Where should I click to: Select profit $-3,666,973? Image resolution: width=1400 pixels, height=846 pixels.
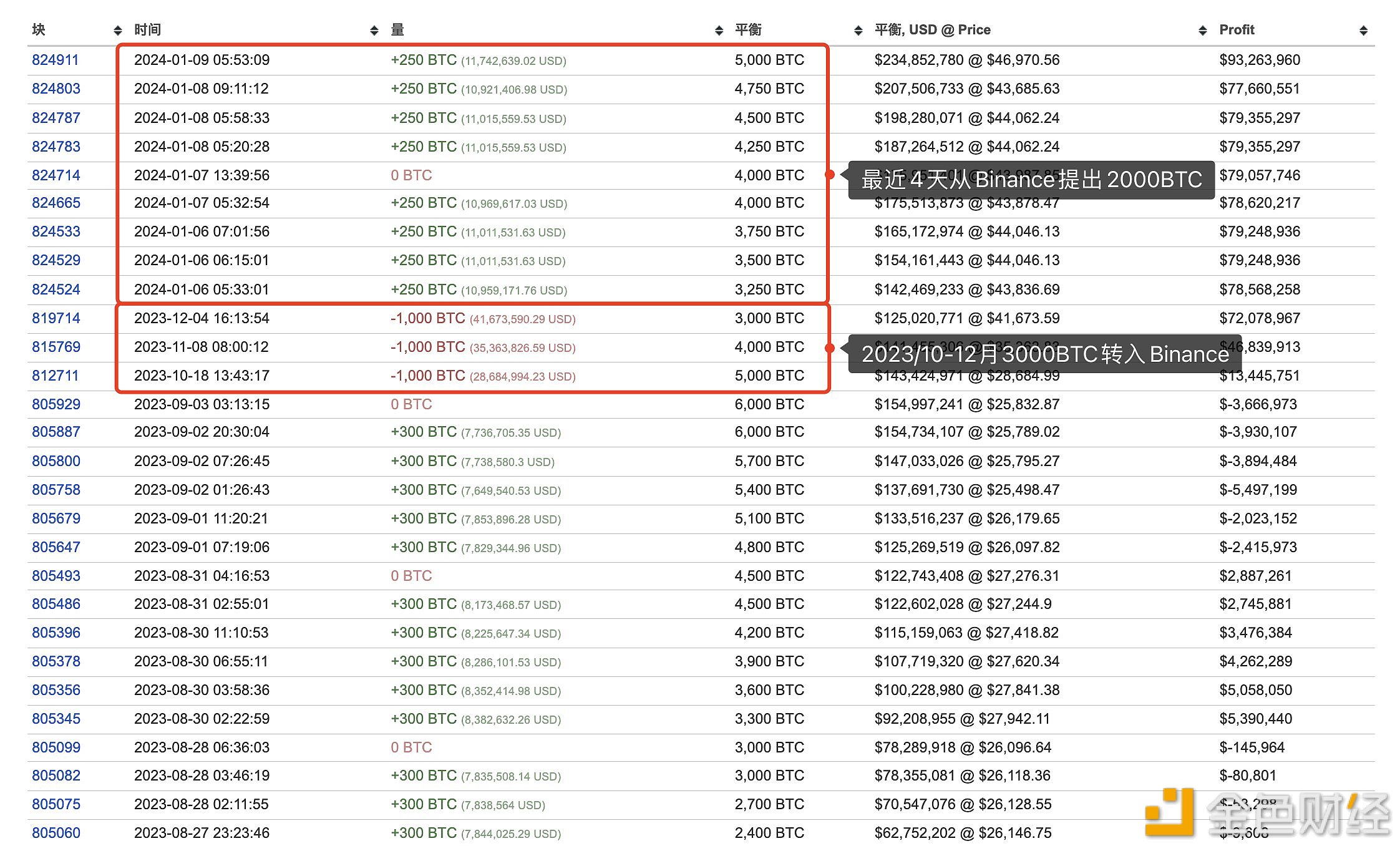1258,404
